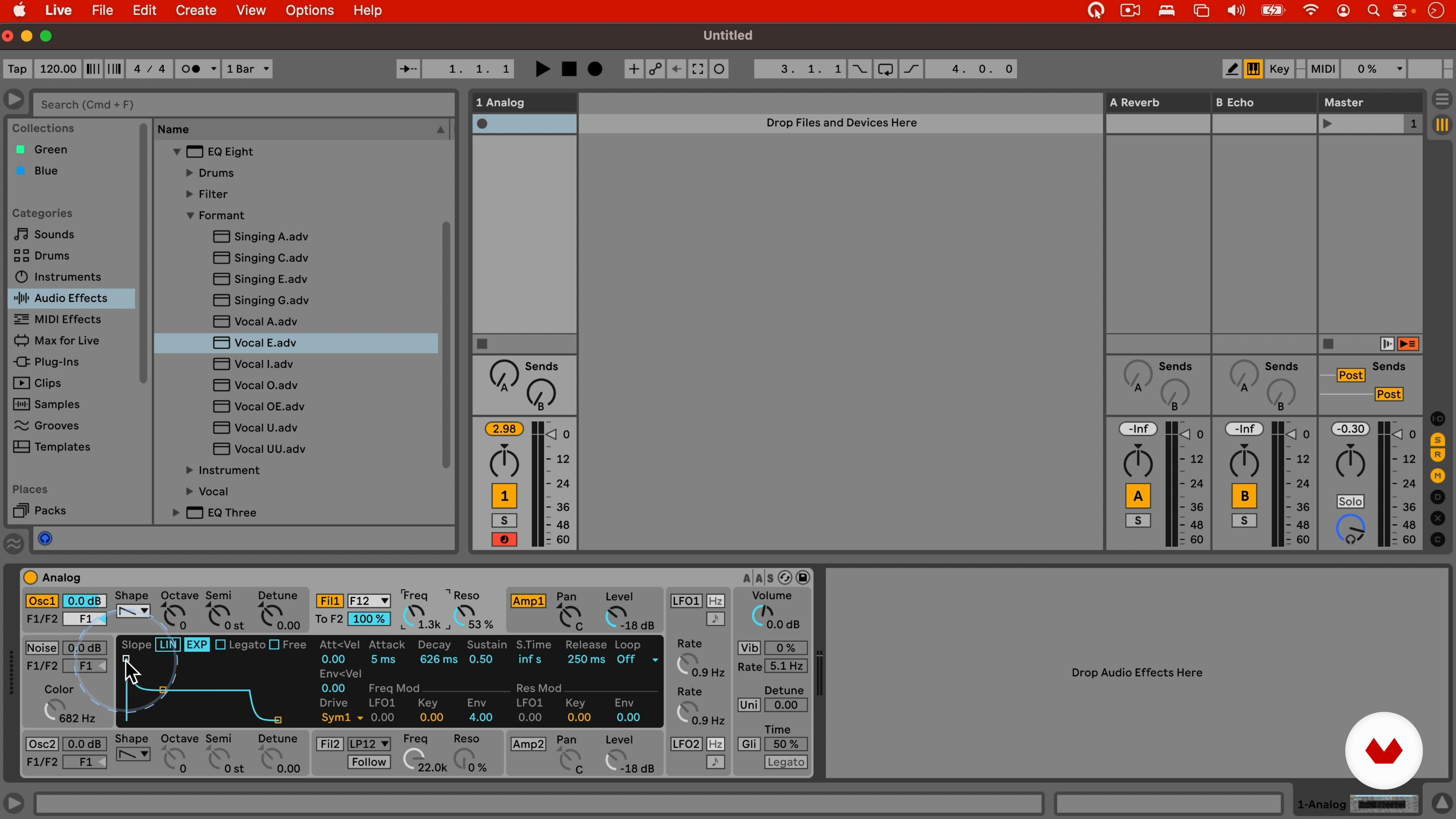Open the Options menu
Viewport: 1456px width, 819px height.
click(x=309, y=11)
